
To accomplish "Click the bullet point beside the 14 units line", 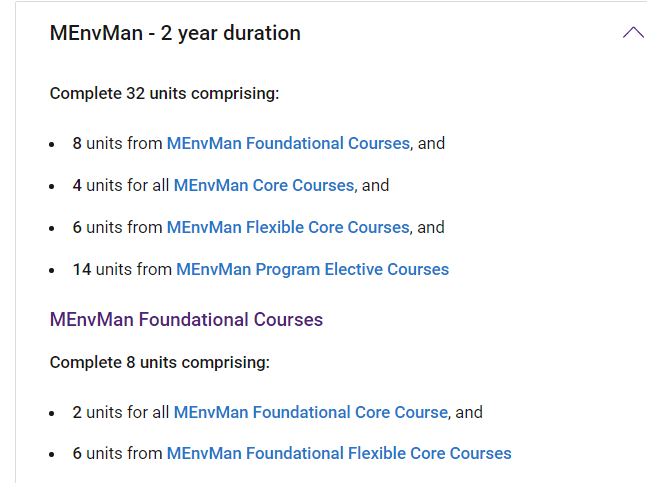I will pyautogui.click(x=53, y=270).
